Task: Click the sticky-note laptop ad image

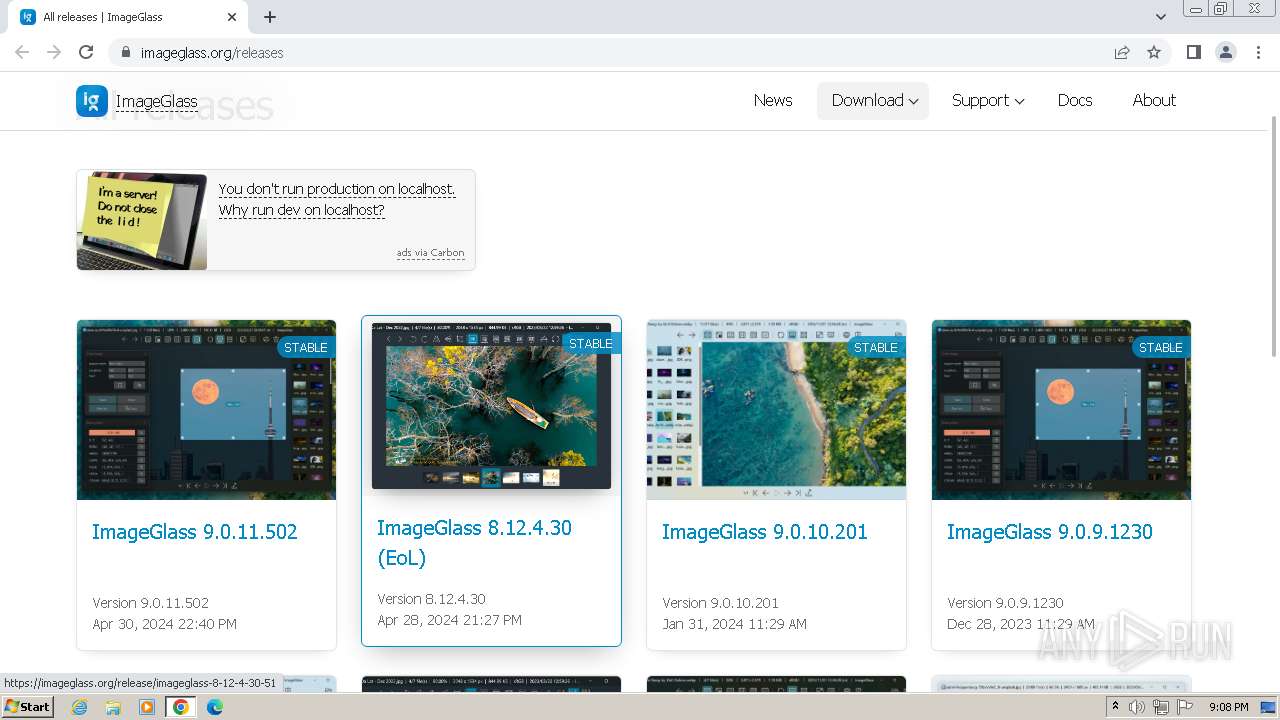Action: [x=142, y=220]
